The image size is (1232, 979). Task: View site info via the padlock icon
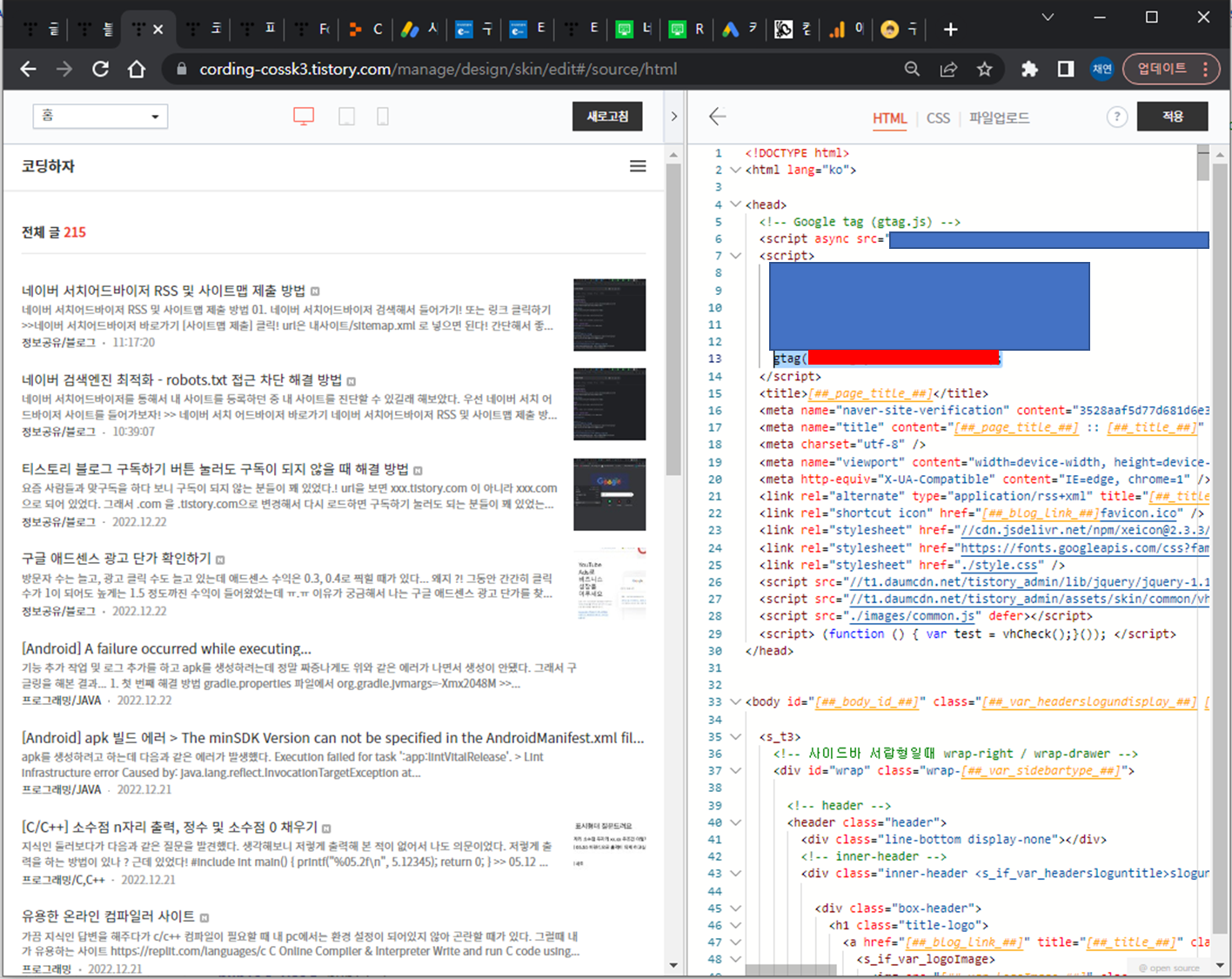[182, 69]
